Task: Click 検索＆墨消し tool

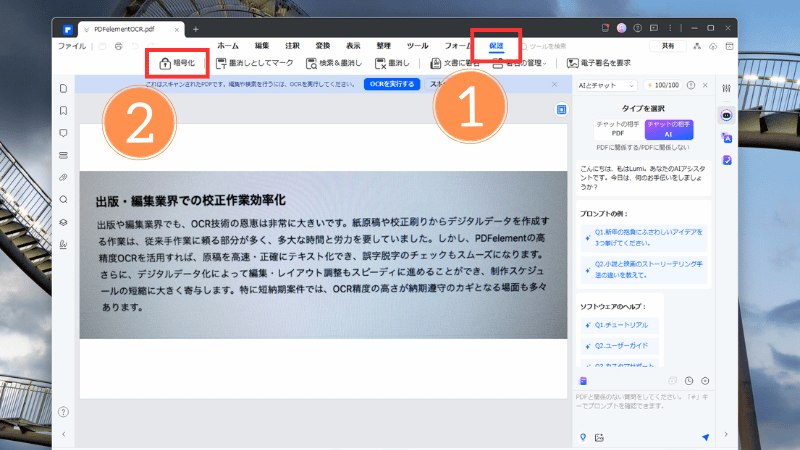Action: point(334,63)
